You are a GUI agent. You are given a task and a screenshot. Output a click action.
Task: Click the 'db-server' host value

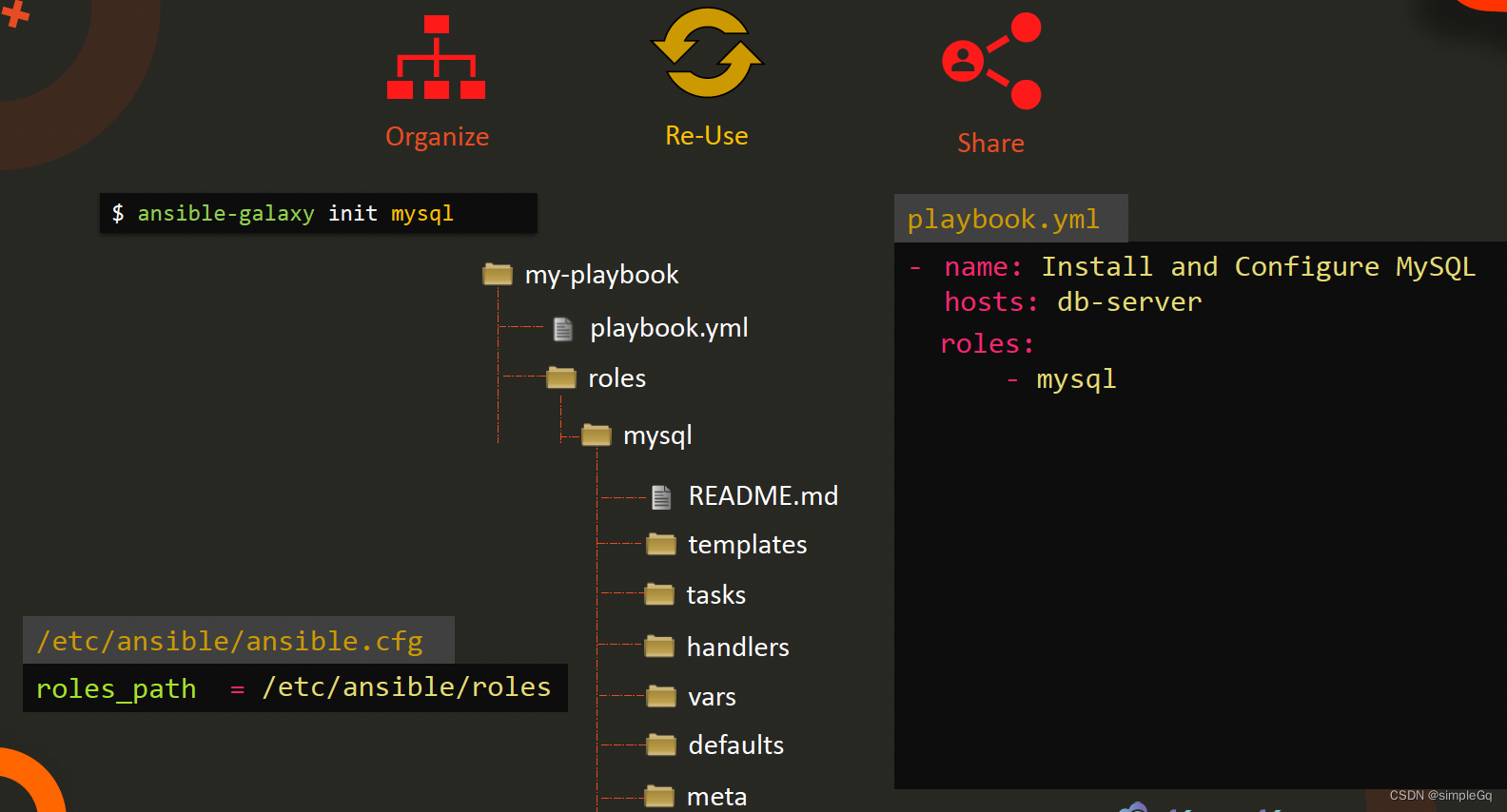[x=1129, y=302]
